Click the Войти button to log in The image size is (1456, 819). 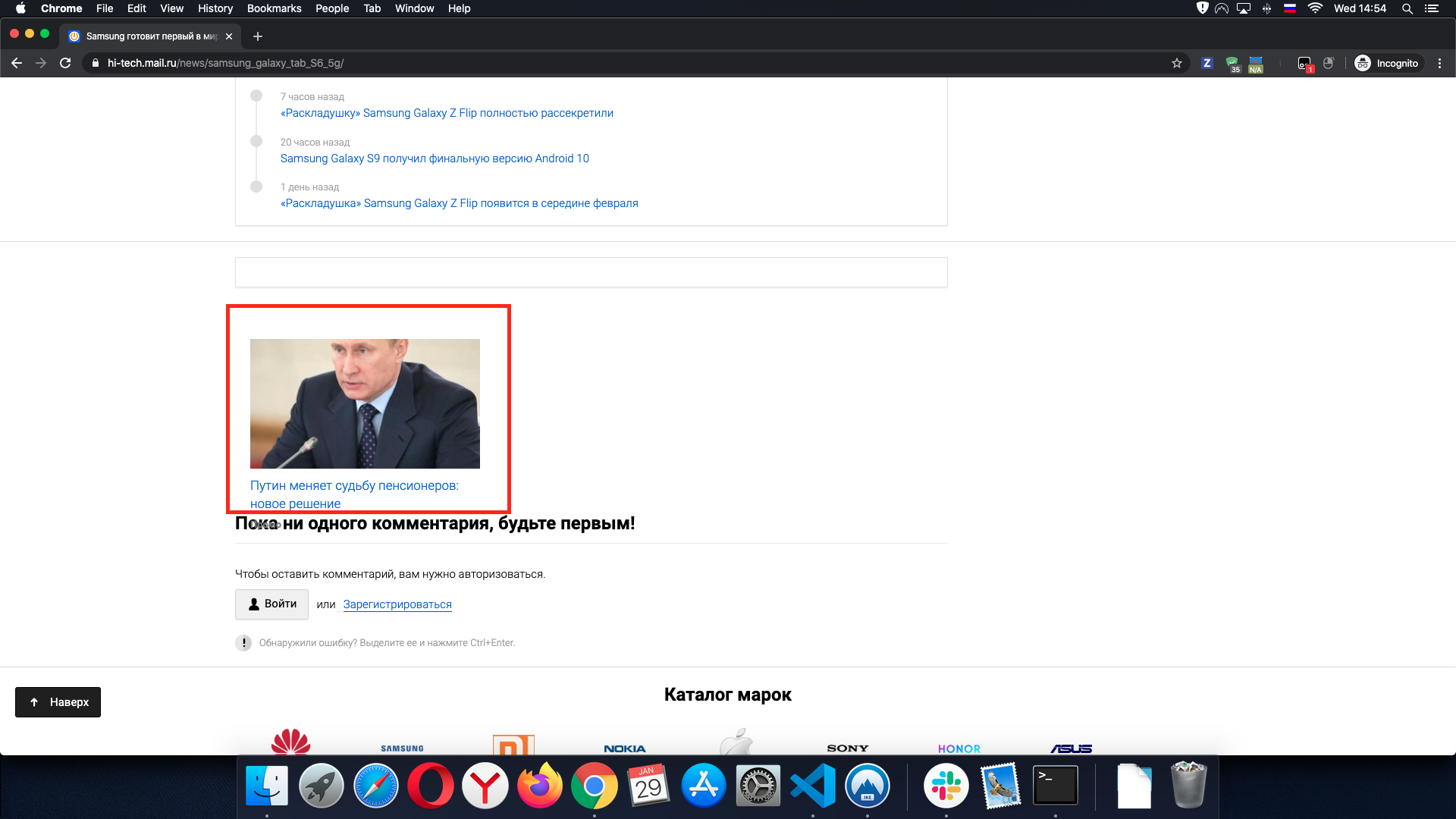(x=271, y=604)
